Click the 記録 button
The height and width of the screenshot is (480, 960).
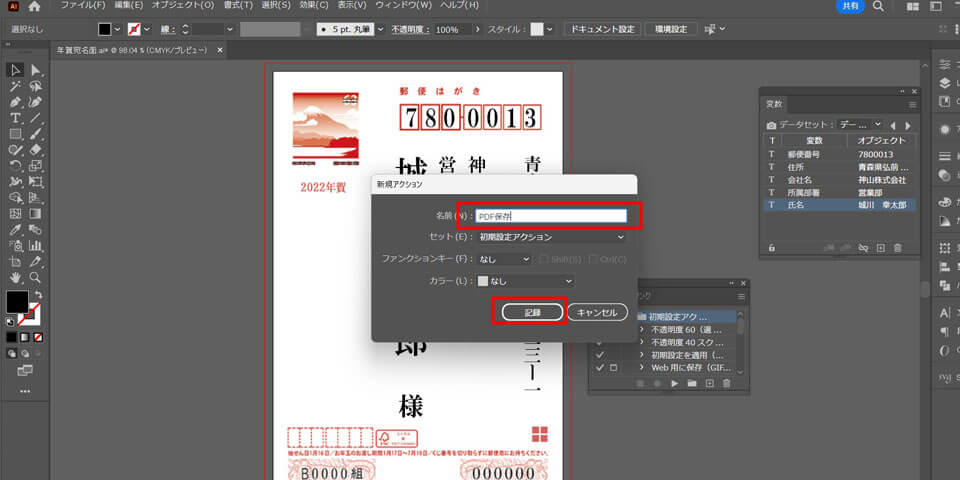[x=531, y=312]
